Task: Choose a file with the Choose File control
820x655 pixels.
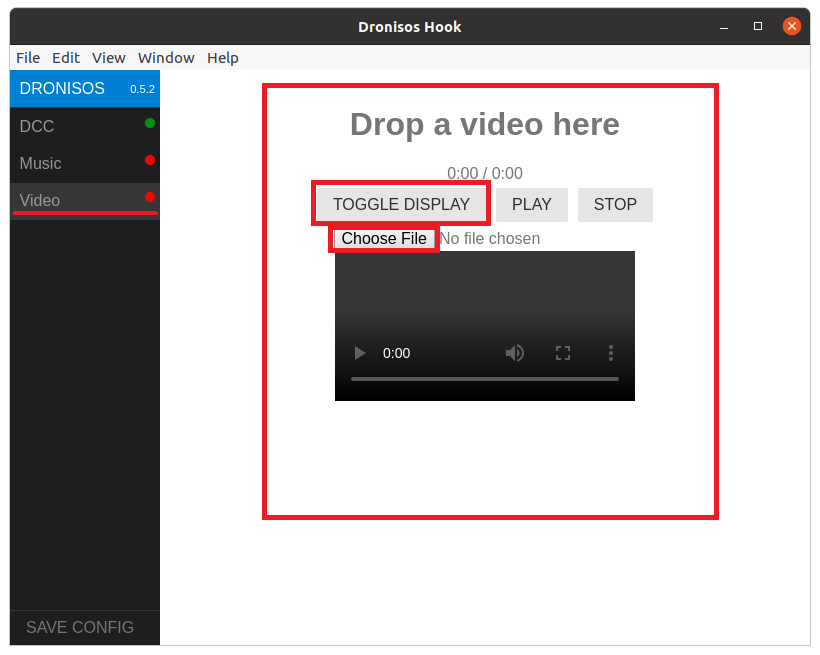Action: point(383,238)
